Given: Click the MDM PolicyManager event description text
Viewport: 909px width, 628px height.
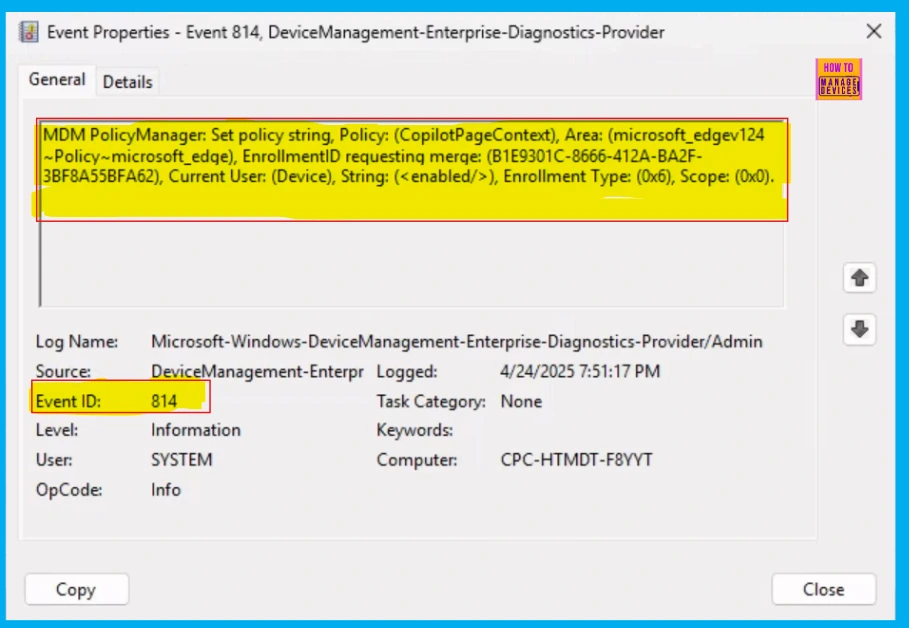Looking at the screenshot, I should point(409,156).
